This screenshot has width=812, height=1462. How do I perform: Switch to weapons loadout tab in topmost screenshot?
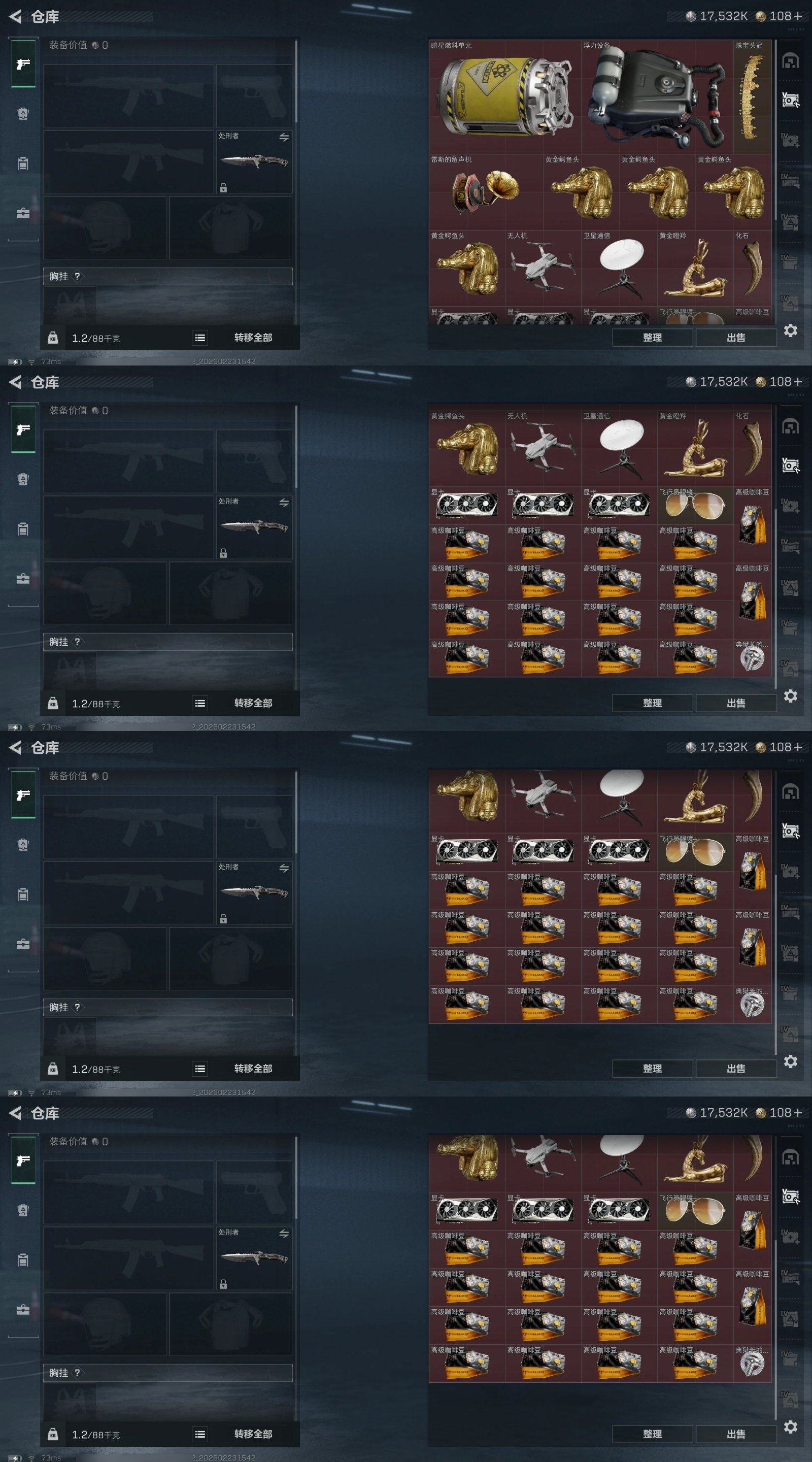(x=23, y=64)
